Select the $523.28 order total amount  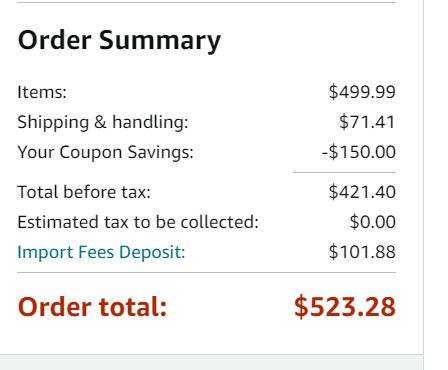tap(345, 307)
